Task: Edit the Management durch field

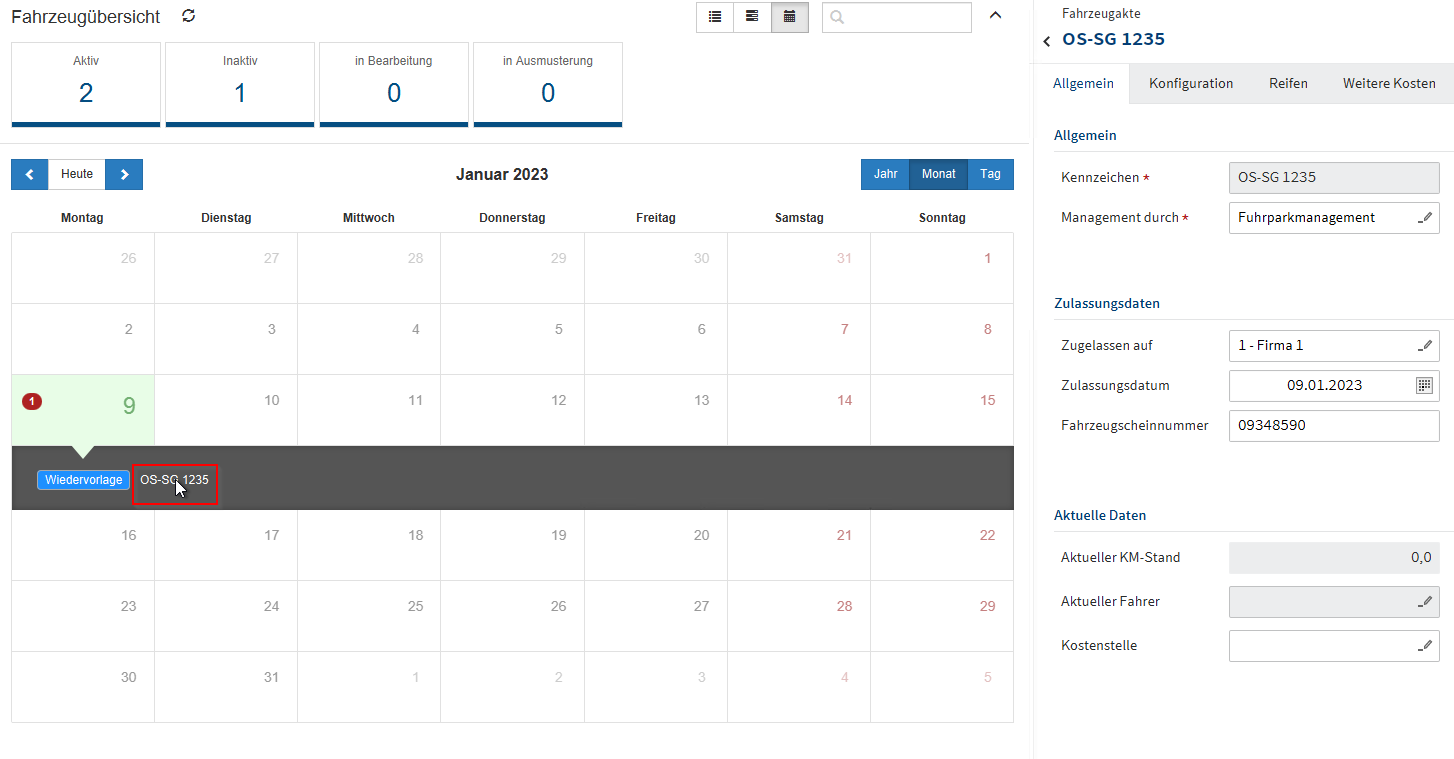Action: (1425, 218)
